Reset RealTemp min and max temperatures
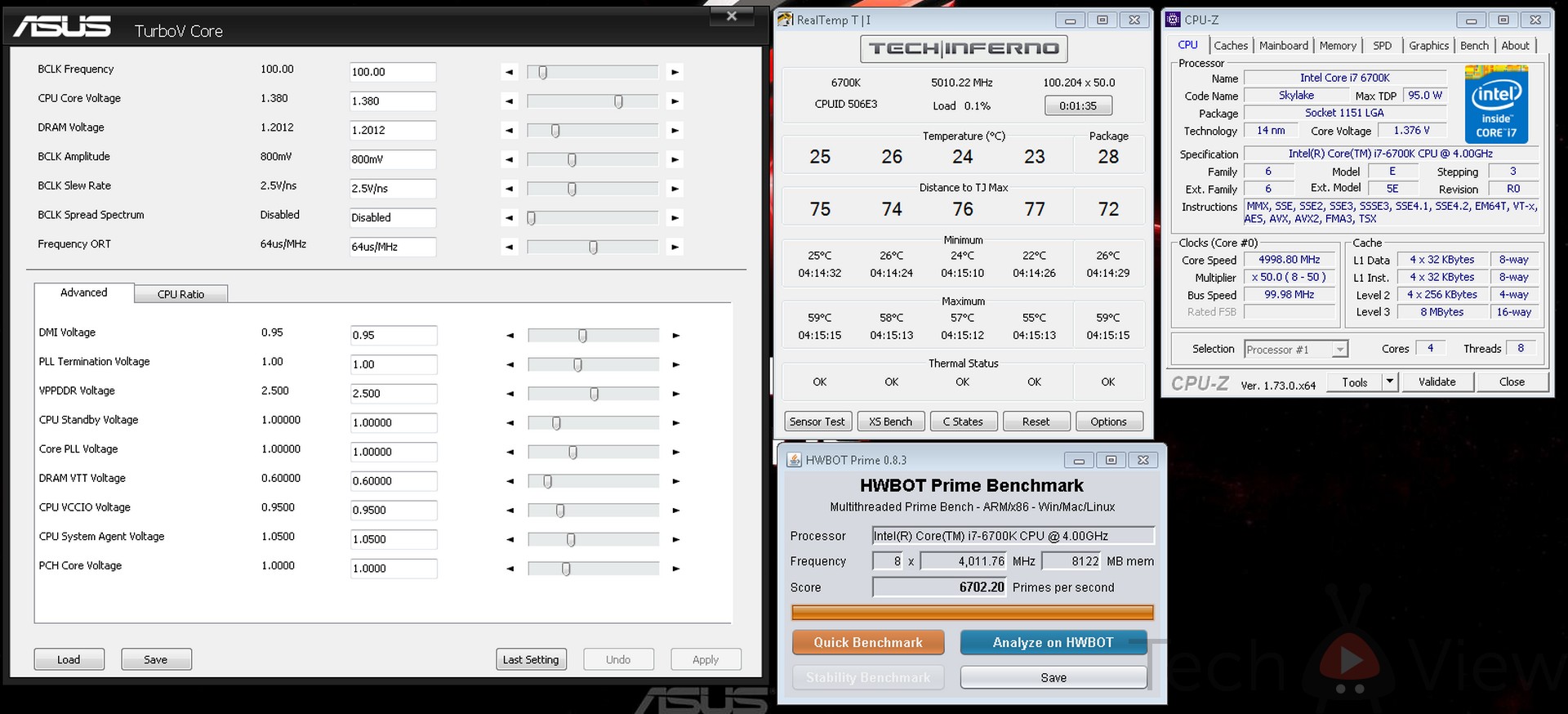This screenshot has width=1568, height=714. coord(1036,422)
